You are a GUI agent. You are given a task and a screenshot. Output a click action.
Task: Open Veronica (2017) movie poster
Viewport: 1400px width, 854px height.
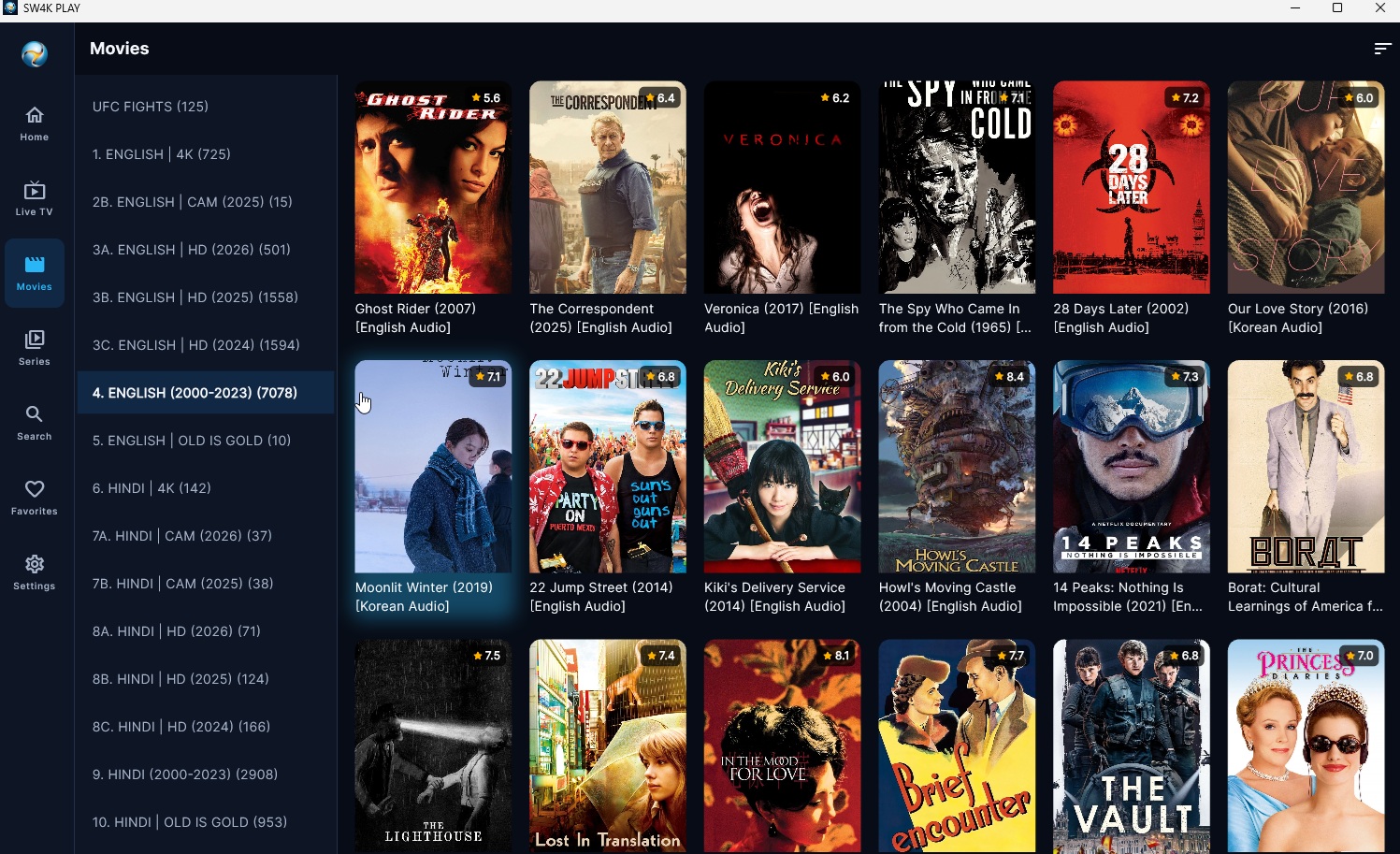783,187
